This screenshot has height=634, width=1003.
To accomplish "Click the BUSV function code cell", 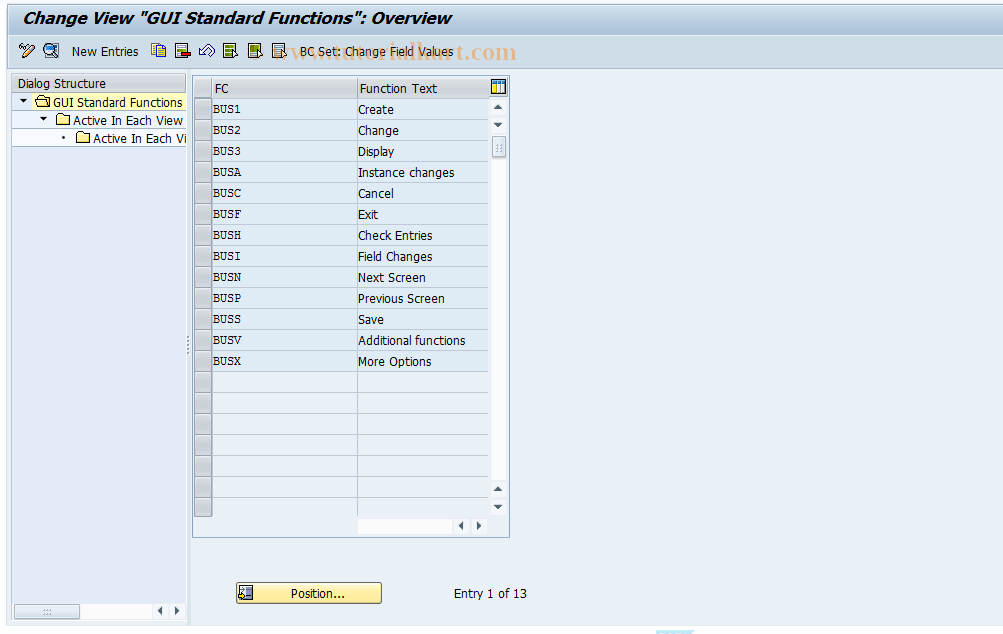I will pyautogui.click(x=284, y=340).
